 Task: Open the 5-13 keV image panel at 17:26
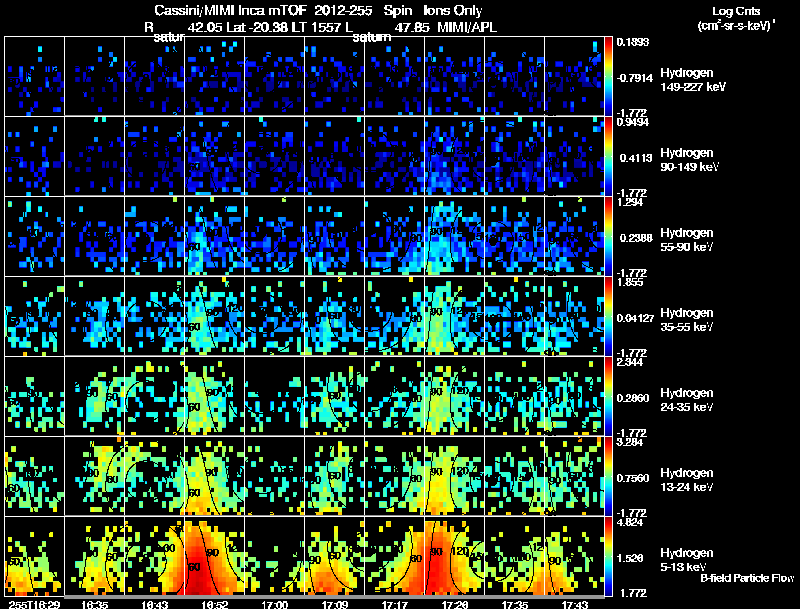tap(454, 556)
